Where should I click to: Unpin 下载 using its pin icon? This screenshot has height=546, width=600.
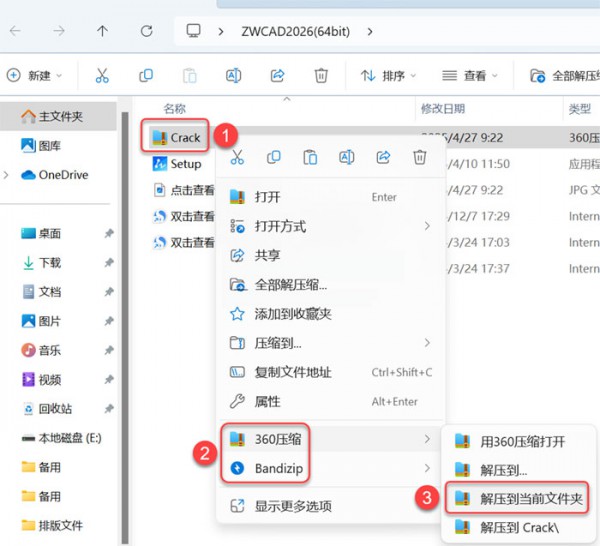109,262
